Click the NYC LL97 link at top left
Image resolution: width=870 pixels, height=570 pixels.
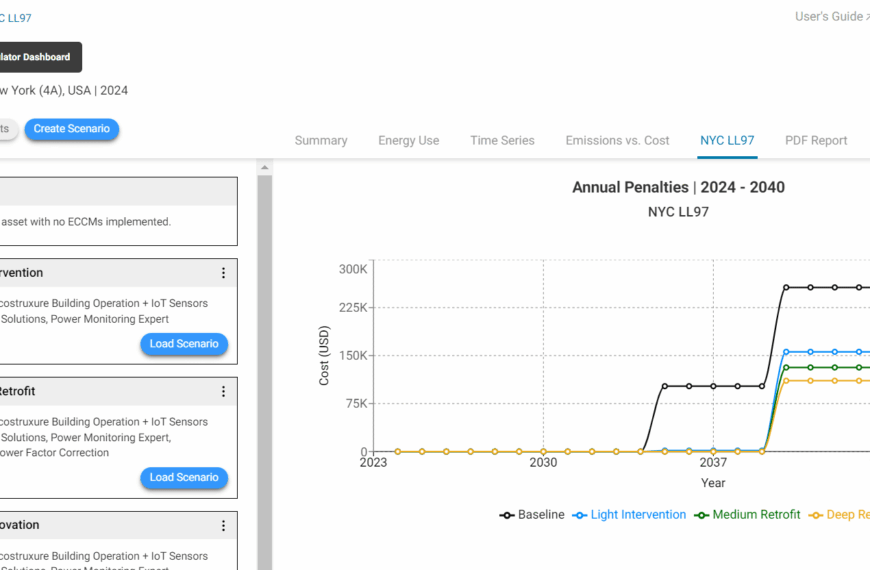coord(15,18)
